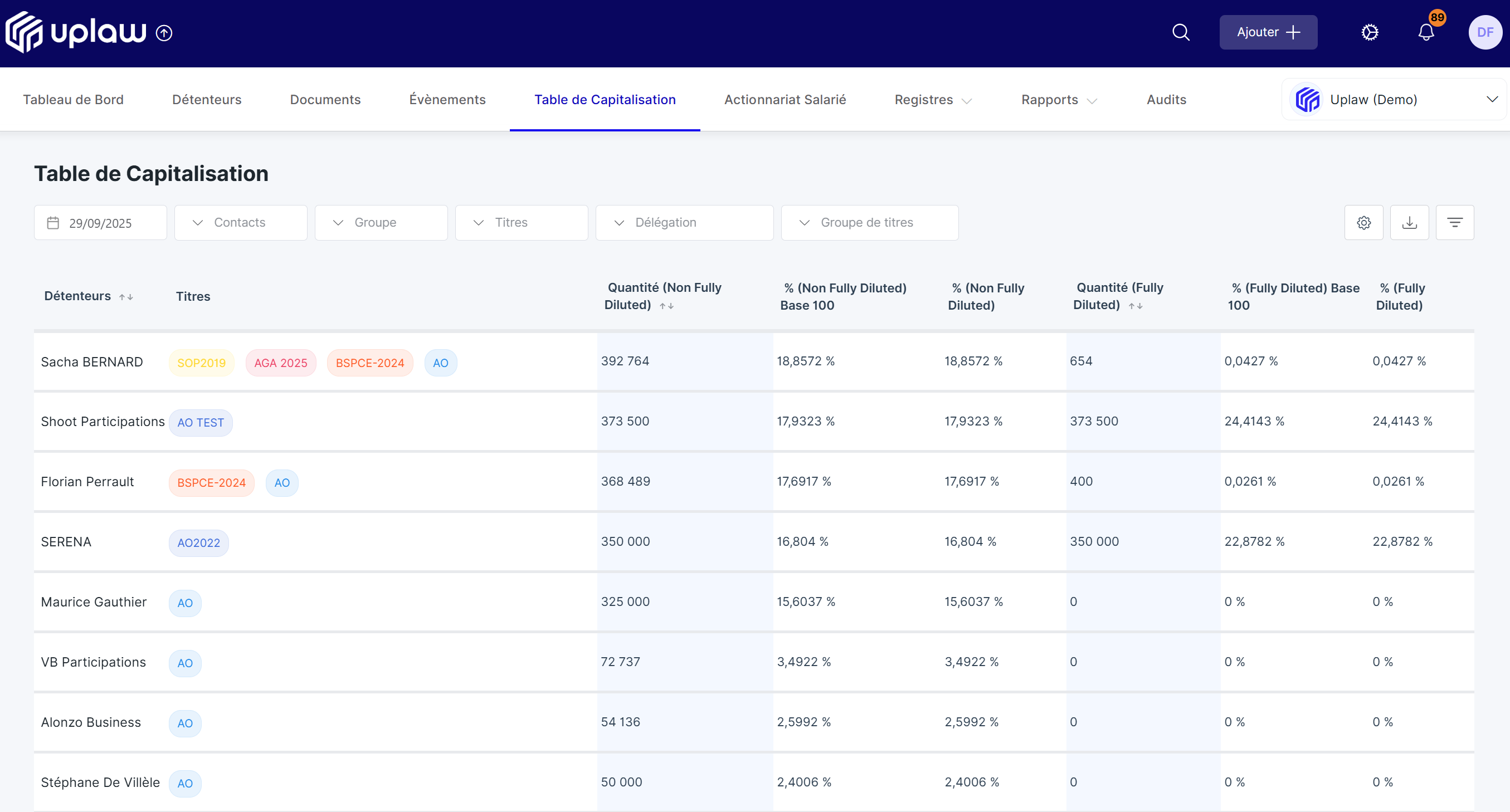The height and width of the screenshot is (812, 1510).
Task: Open the filter lines icon
Action: pyautogui.click(x=1454, y=223)
